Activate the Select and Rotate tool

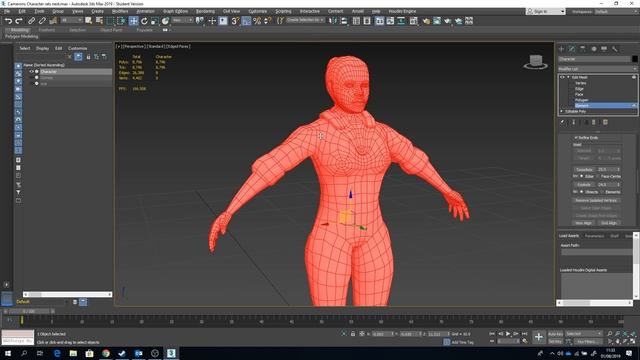pos(144,21)
